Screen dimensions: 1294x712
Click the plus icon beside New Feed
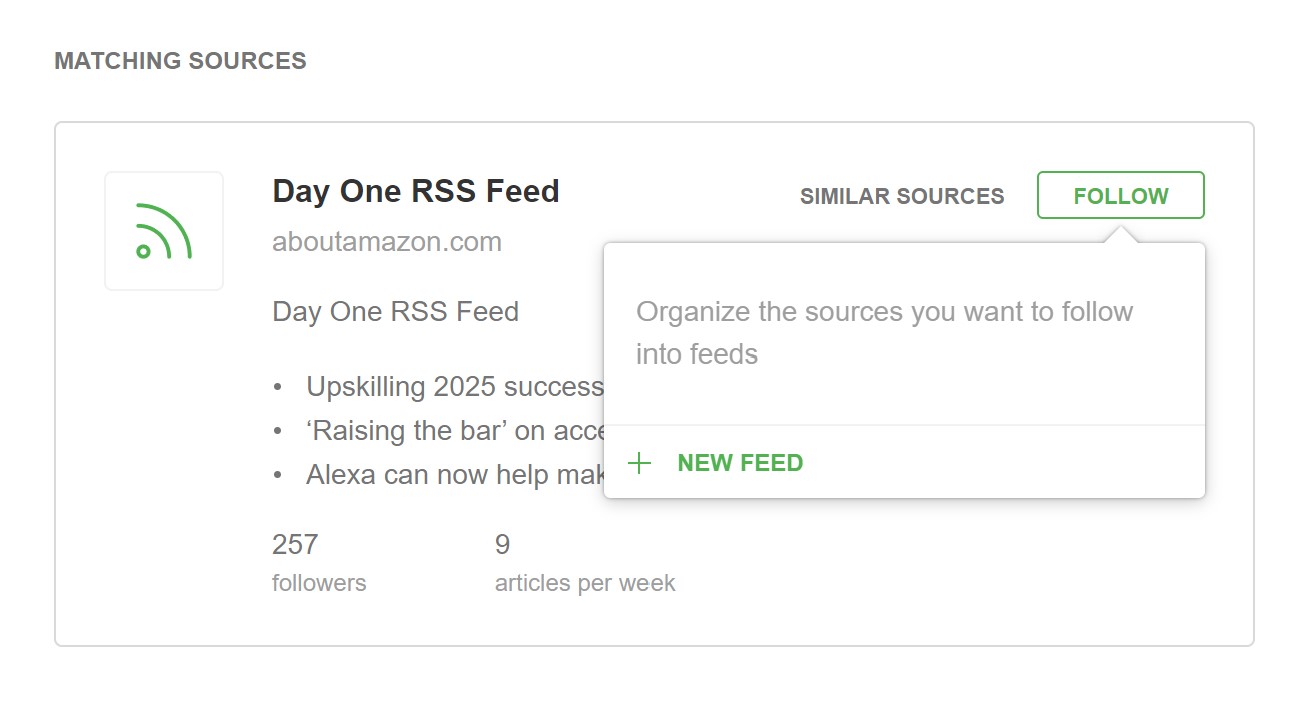click(x=639, y=463)
